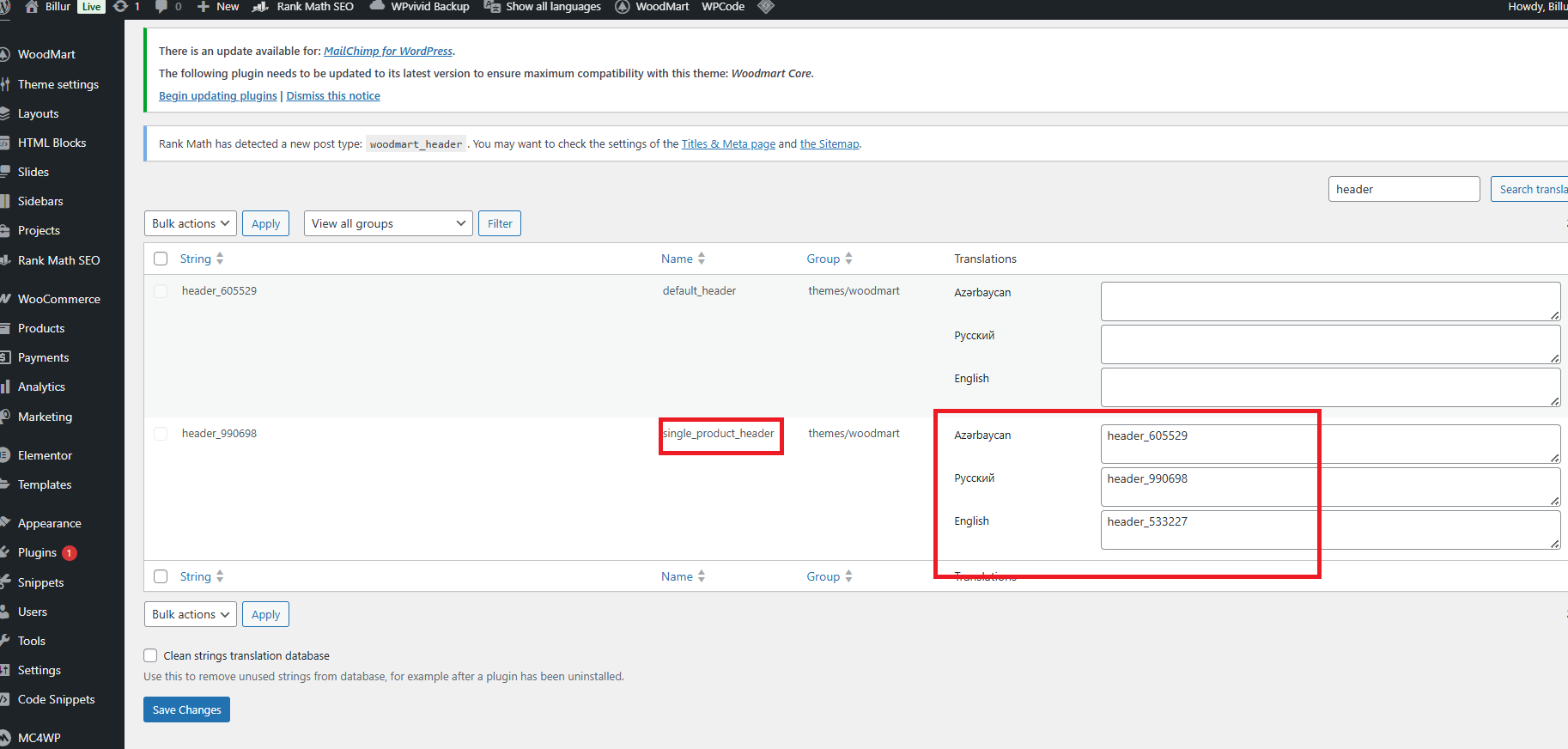1568x749 pixels.
Task: Open the Settings sidebar menu
Action: 40,670
